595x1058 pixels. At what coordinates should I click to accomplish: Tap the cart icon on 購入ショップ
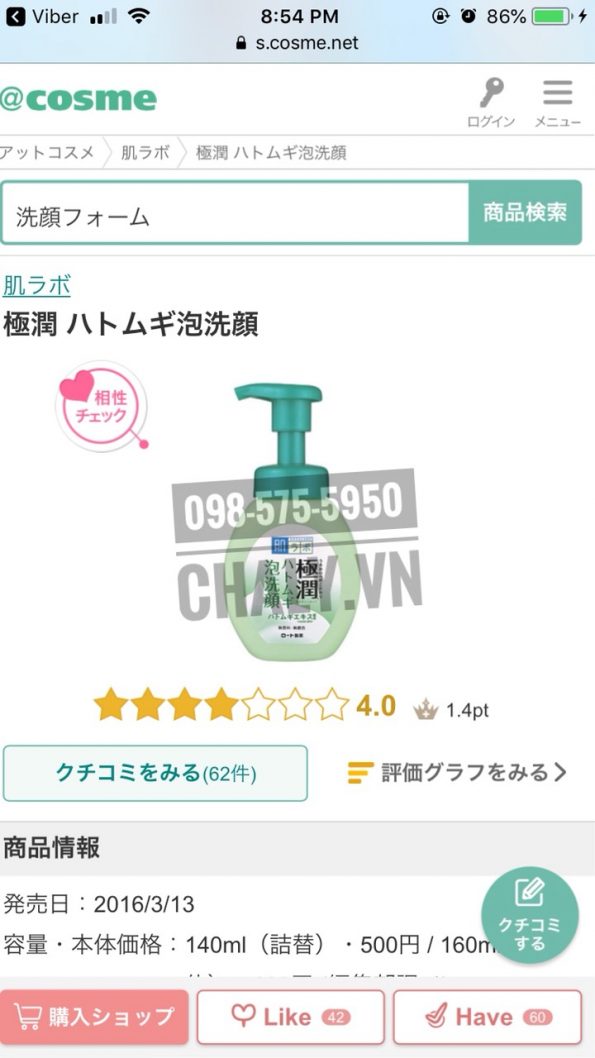click(26, 1017)
